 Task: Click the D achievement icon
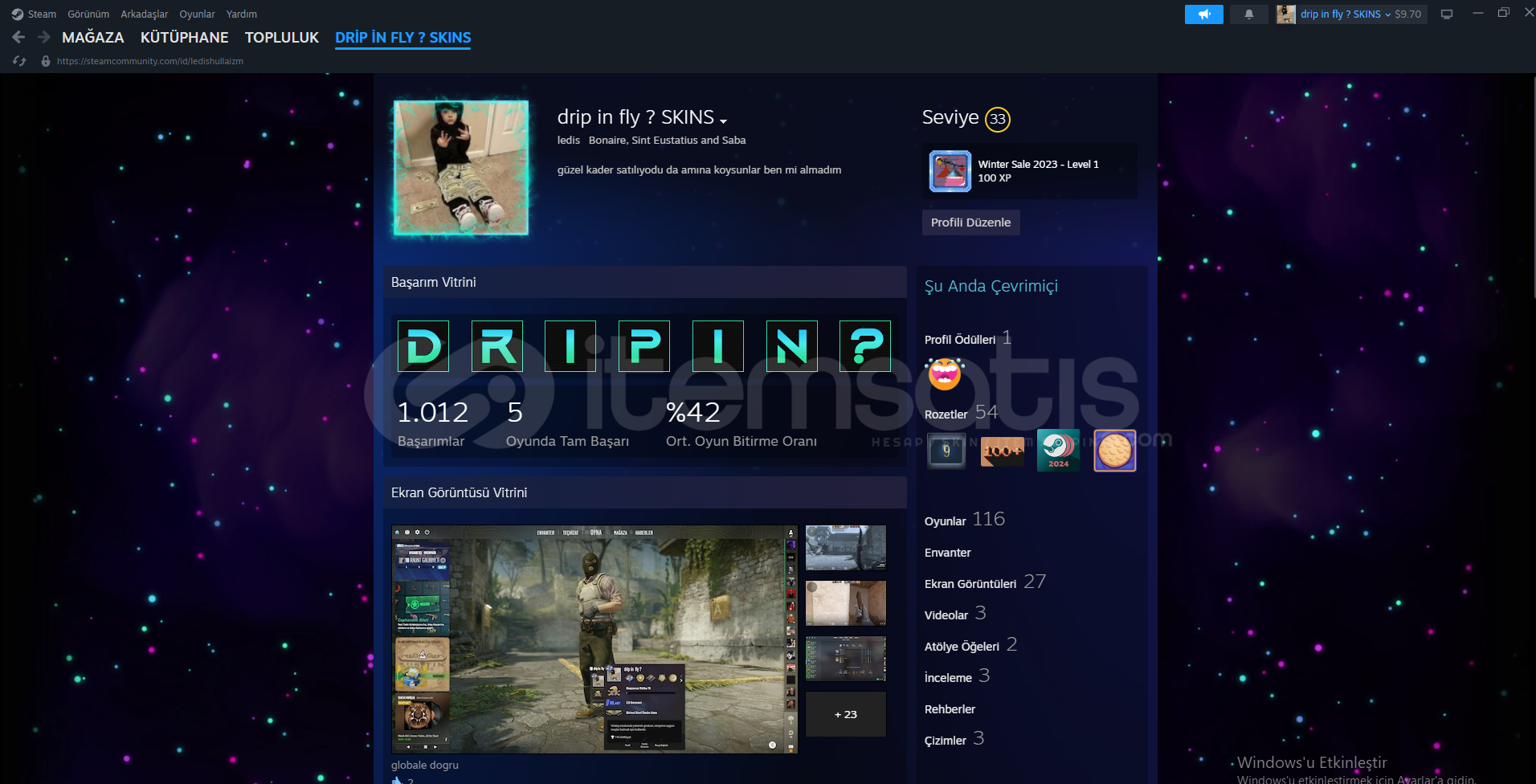(x=423, y=346)
